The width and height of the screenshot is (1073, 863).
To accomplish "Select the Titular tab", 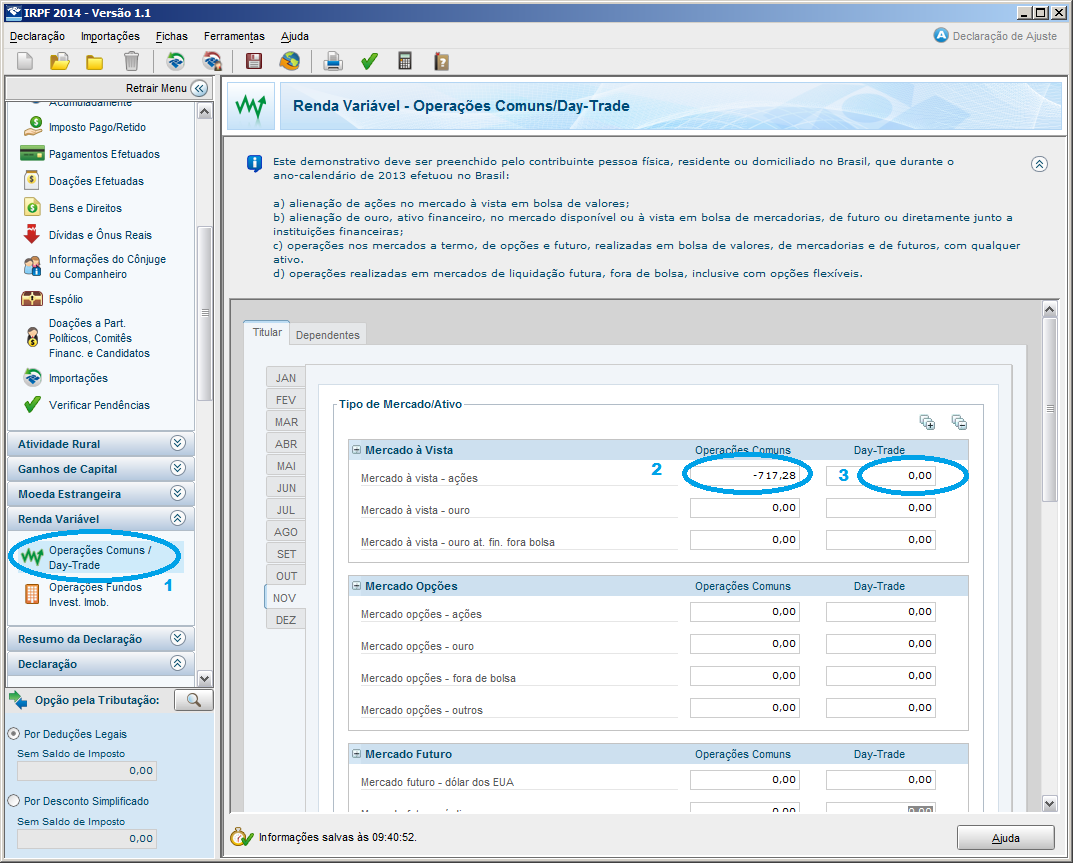I will coord(267,332).
